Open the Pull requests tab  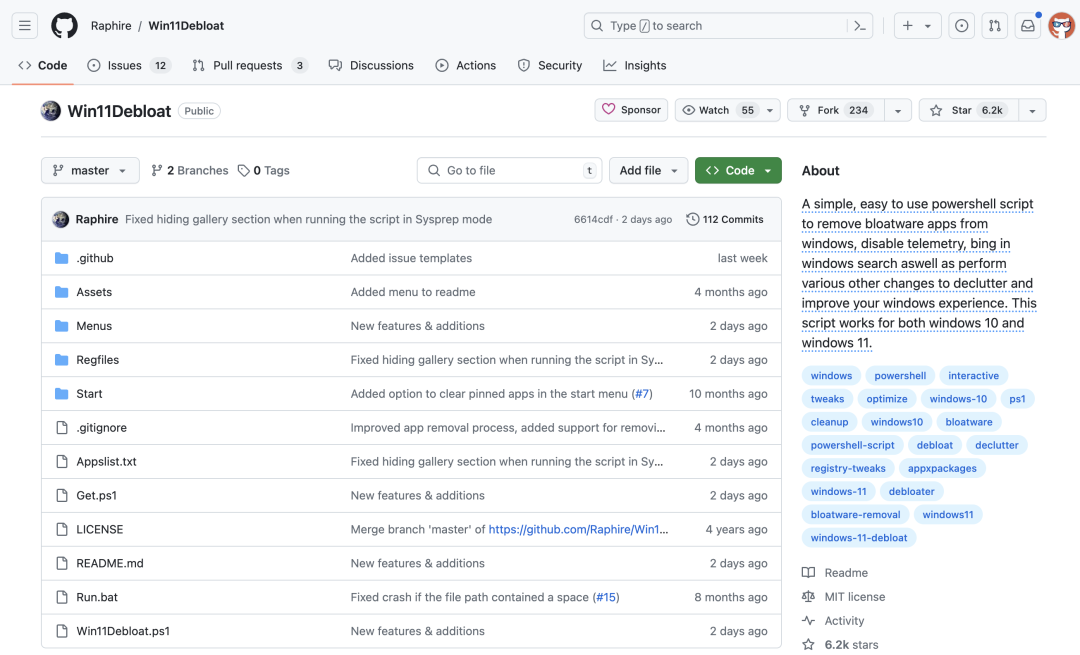click(x=249, y=66)
